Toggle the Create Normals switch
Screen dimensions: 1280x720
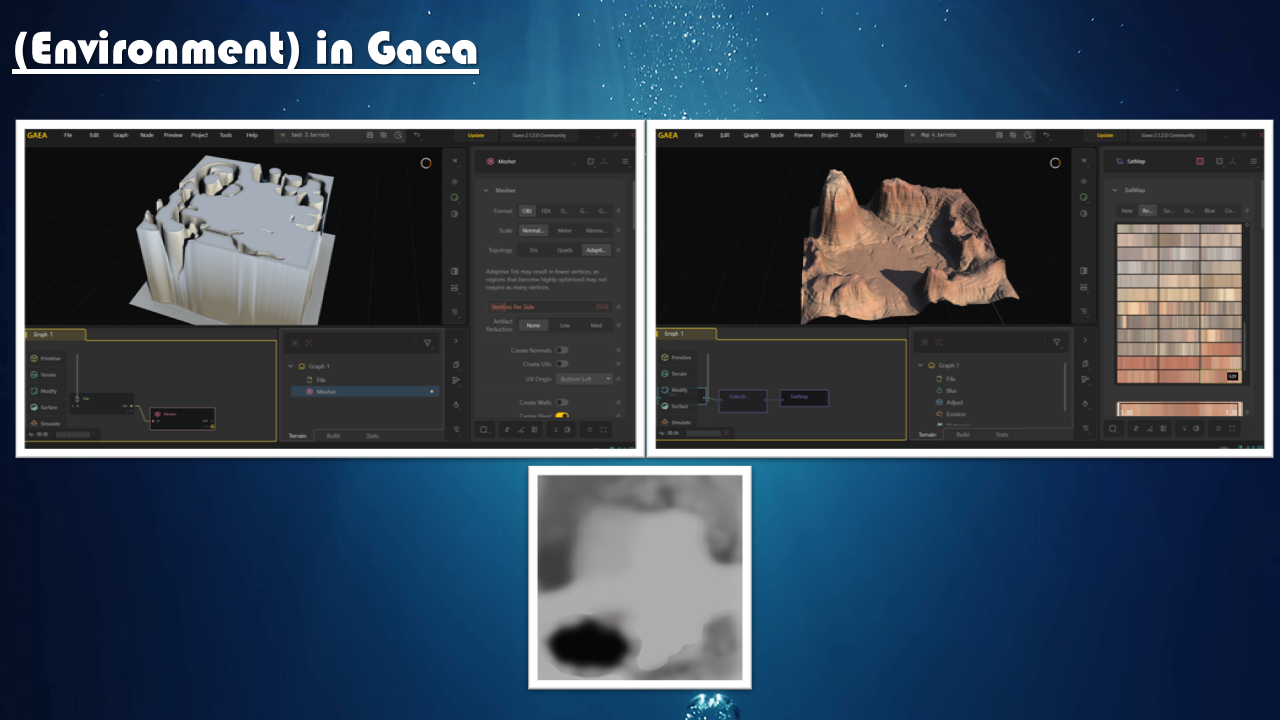click(562, 350)
